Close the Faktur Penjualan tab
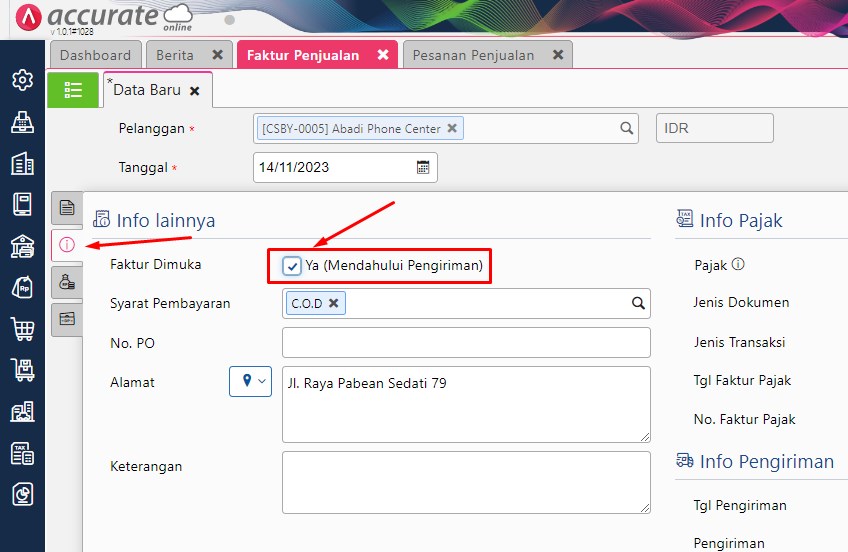848x552 pixels. click(x=383, y=55)
